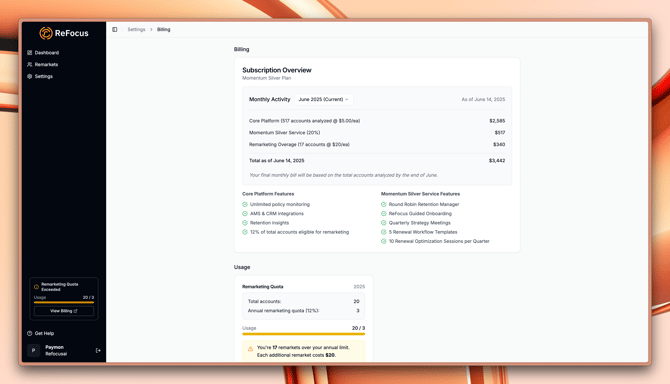The height and width of the screenshot is (384, 670).
Task: Click the Remarketing Quota Exceeded warning icon
Action: click(x=36, y=287)
